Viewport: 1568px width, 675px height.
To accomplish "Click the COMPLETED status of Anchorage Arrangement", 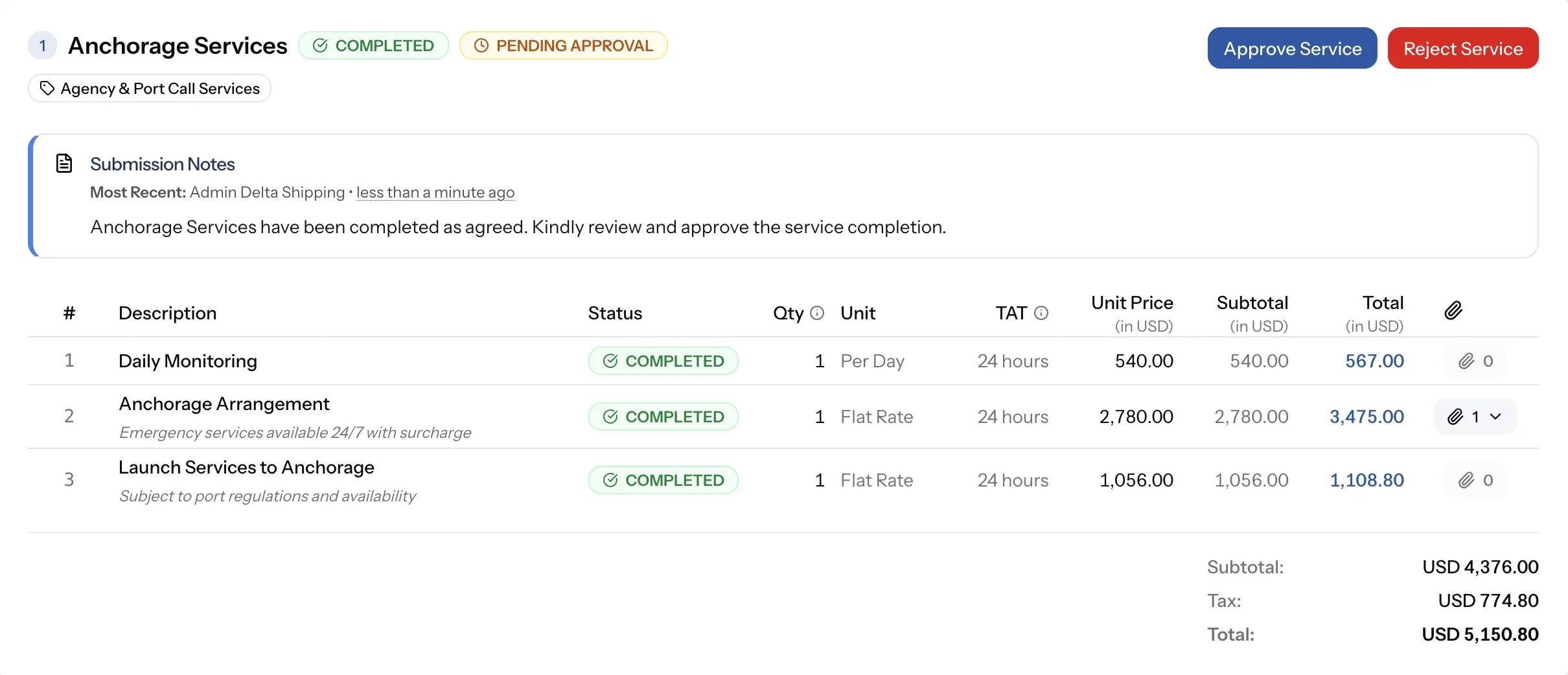I will point(663,417).
